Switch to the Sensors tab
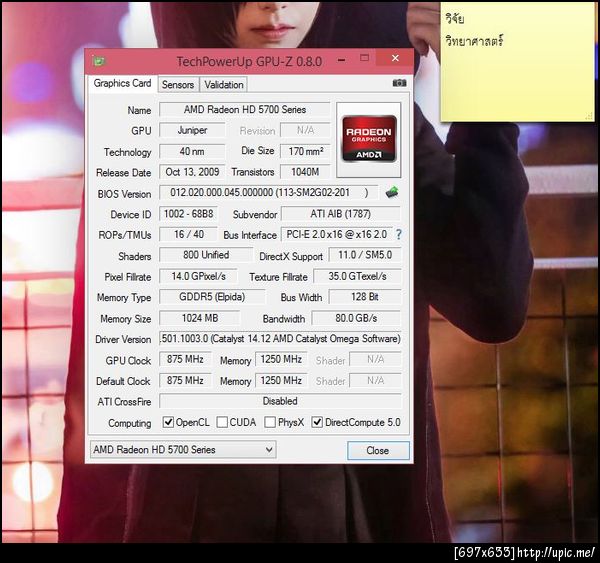This screenshot has height=563, width=600. tap(178, 85)
